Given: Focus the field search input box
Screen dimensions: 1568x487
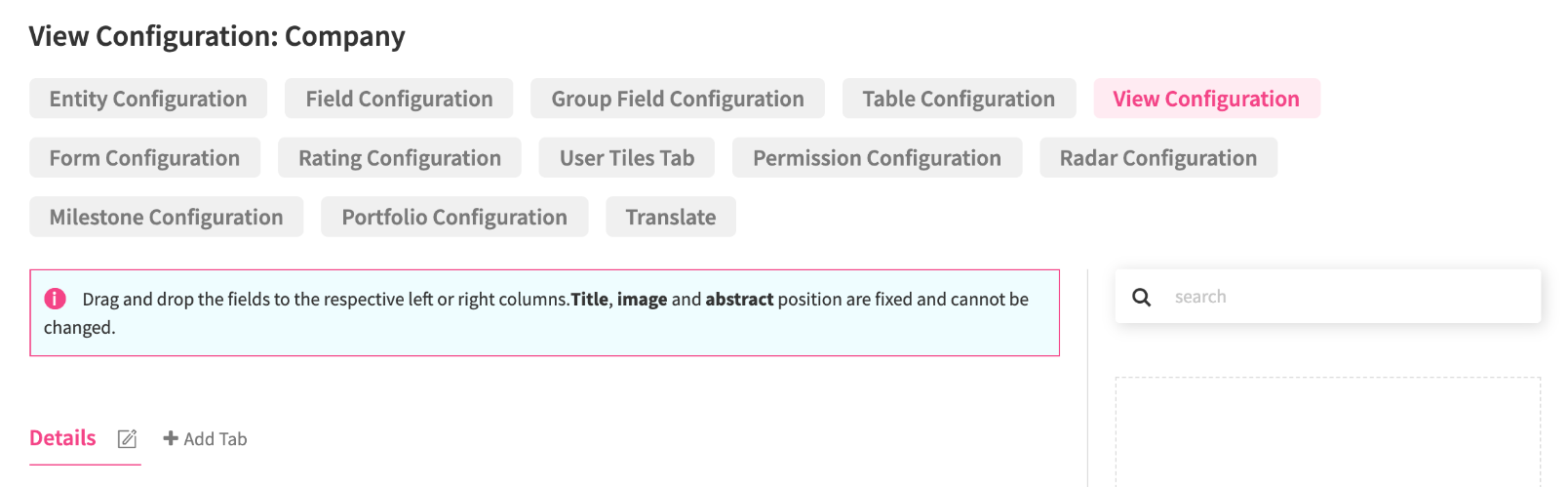Looking at the screenshot, I should point(1346,297).
